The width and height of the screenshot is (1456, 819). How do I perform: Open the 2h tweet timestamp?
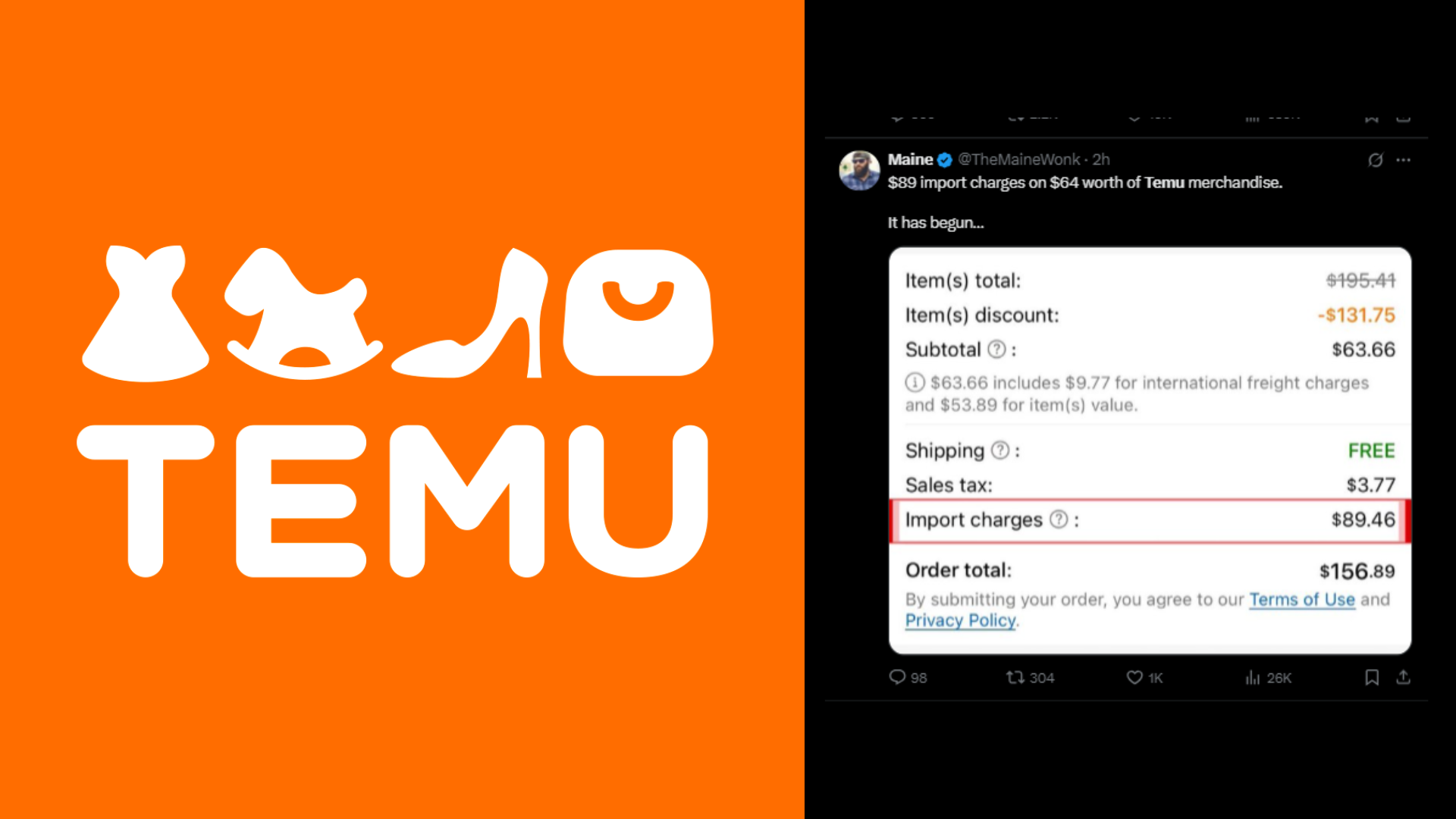tap(1101, 159)
